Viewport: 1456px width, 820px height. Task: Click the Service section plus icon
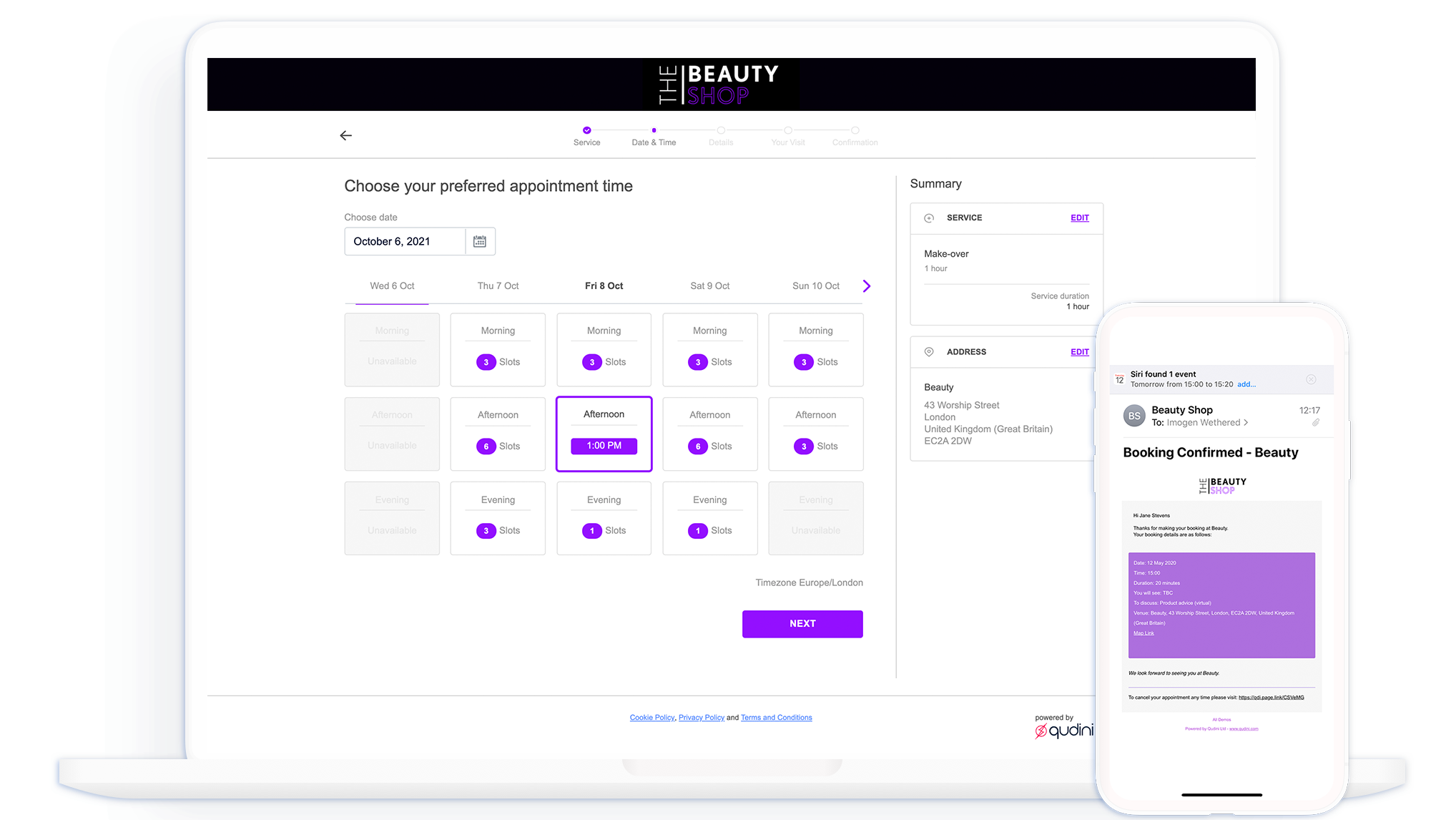929,218
